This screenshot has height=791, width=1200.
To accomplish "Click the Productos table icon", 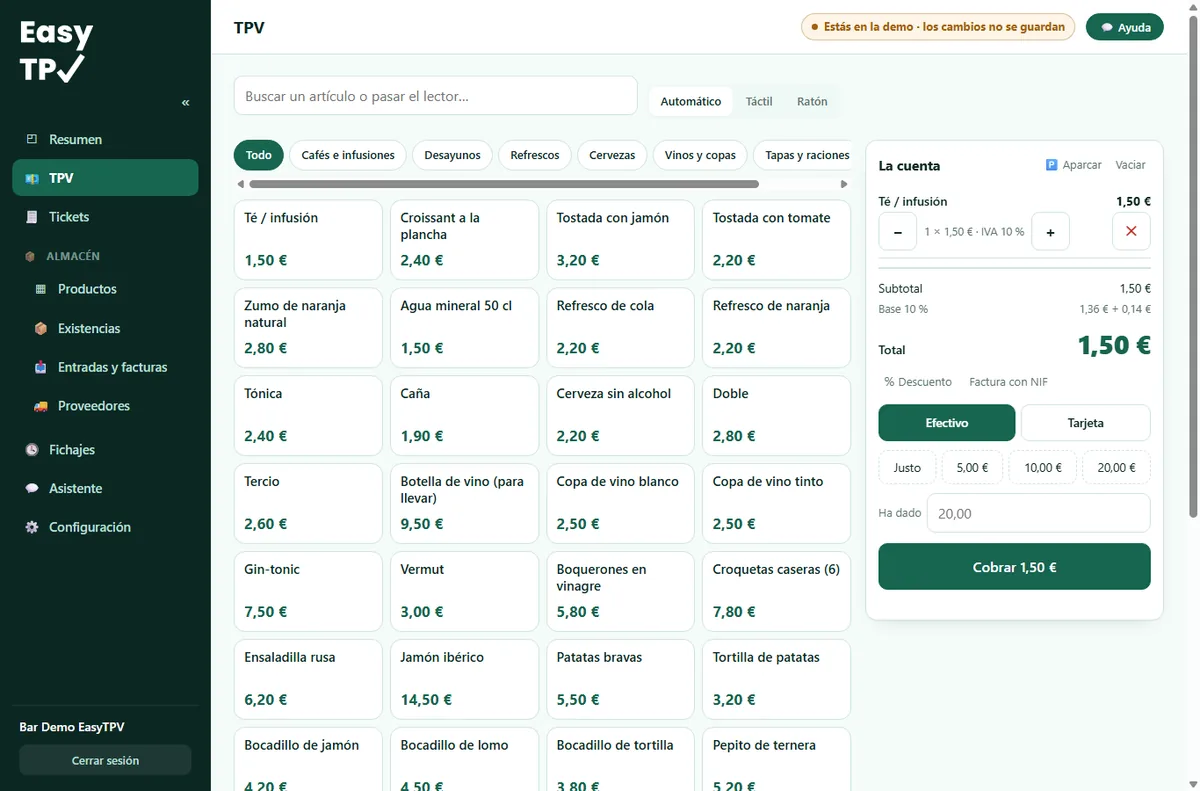I will point(41,289).
